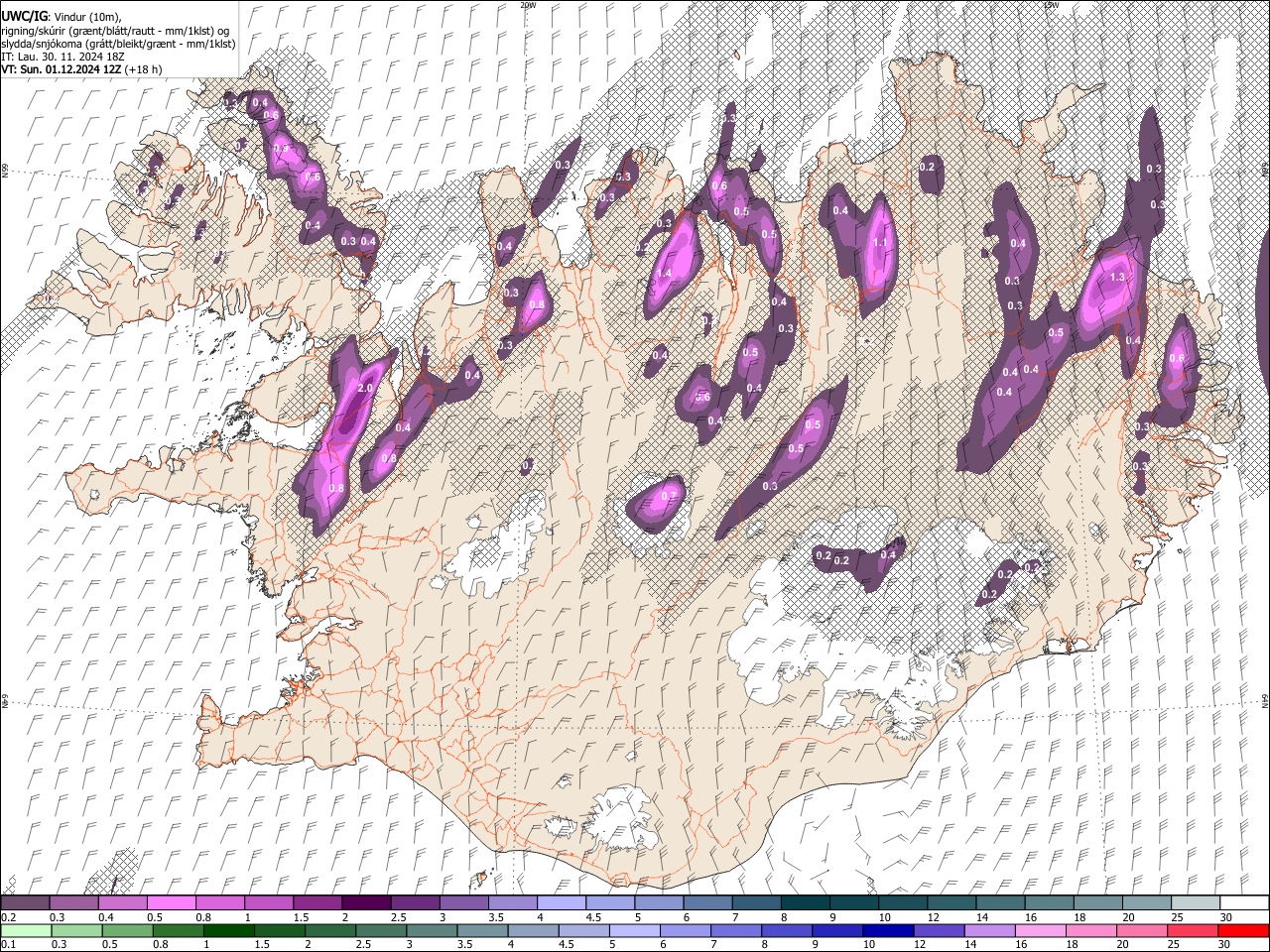Click the light lavender 4–4.5 swatch in purple row
1270x952 pixels.
(x=560, y=902)
